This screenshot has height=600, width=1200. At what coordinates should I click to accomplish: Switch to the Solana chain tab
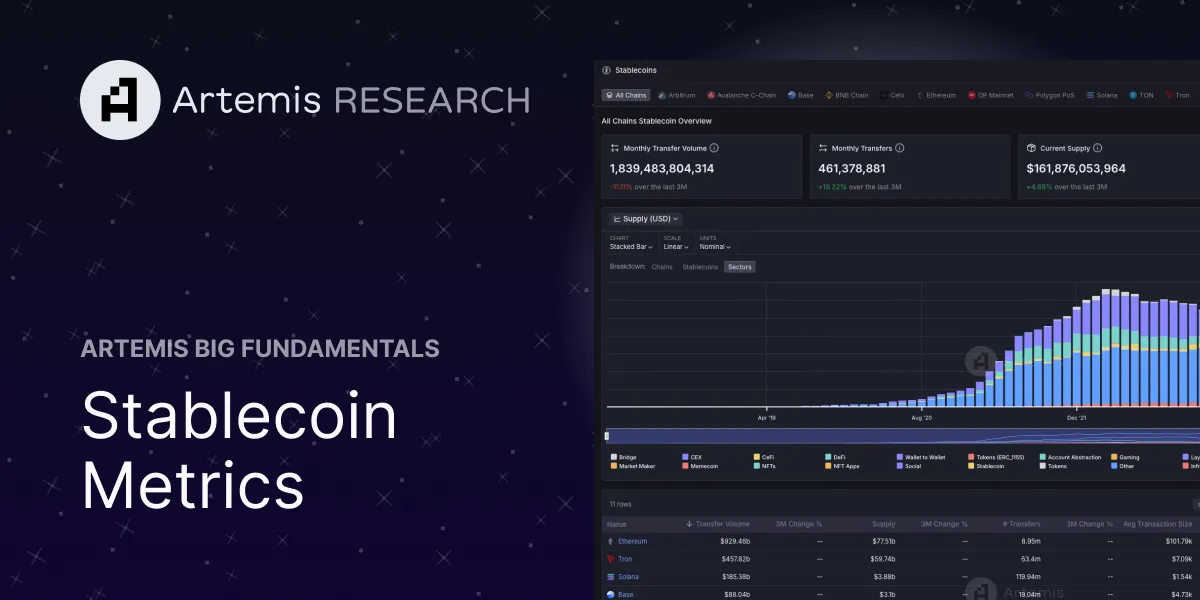click(x=1102, y=95)
